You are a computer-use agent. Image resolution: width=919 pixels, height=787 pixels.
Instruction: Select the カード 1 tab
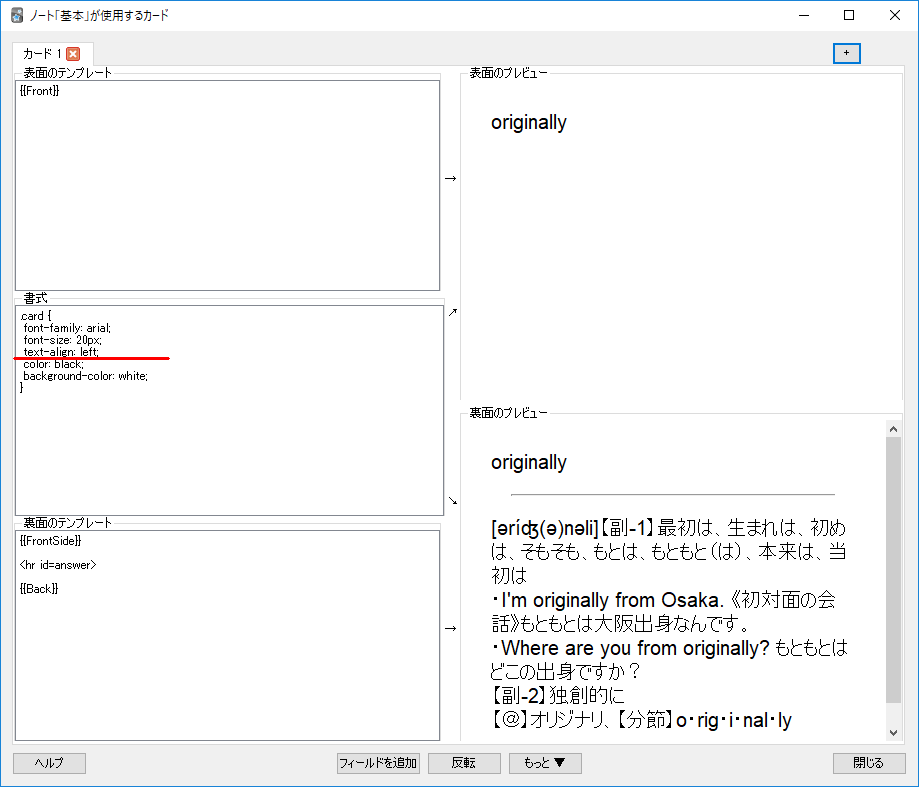click(x=52, y=54)
